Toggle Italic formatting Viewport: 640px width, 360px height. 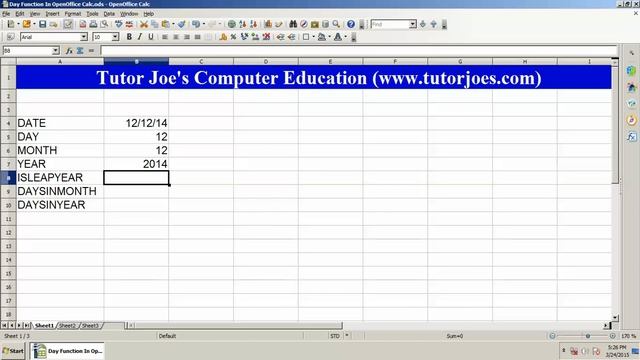(140, 37)
